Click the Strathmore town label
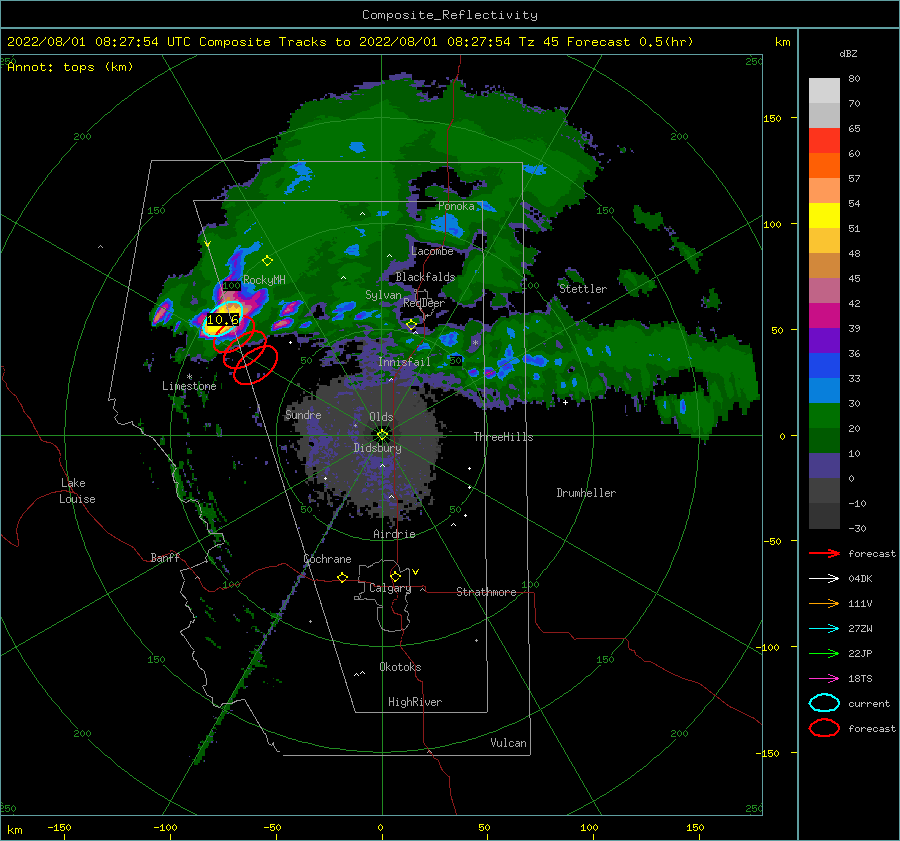The width and height of the screenshot is (900, 841). tap(486, 592)
